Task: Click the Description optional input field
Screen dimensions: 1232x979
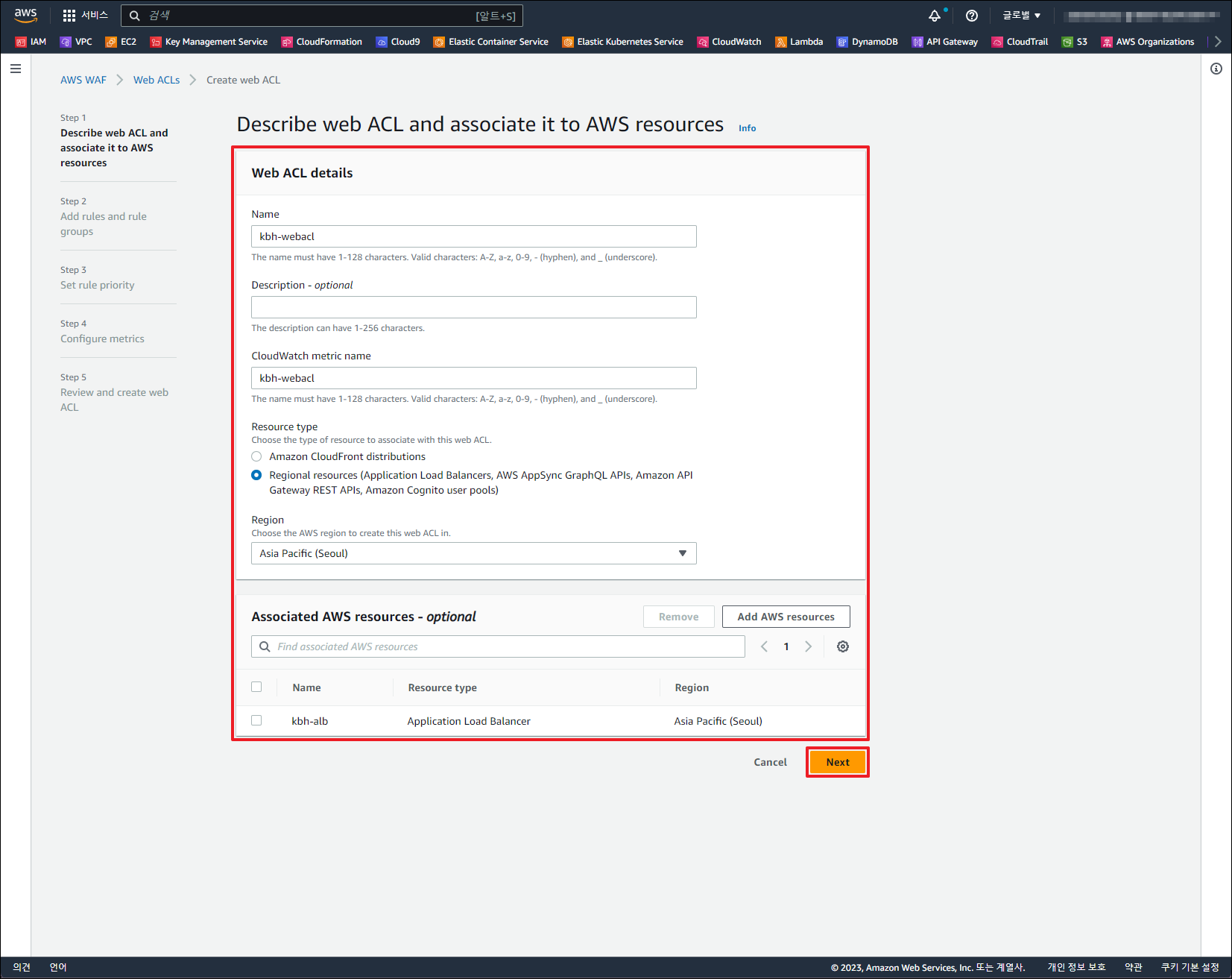Action: [x=474, y=307]
